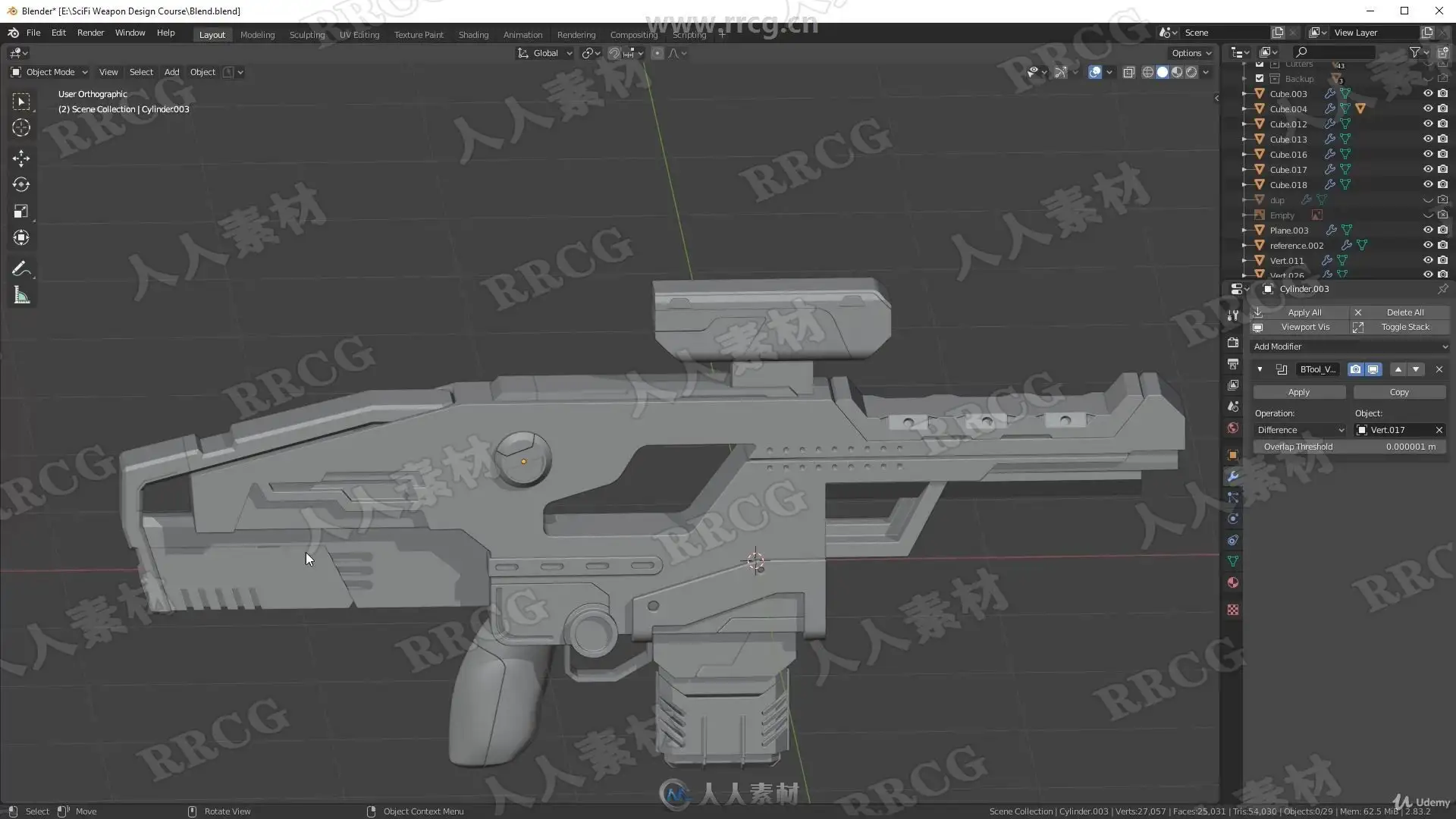1456x819 pixels.
Task: Uncheck the Backup collection checkbox
Action: coord(1260,79)
